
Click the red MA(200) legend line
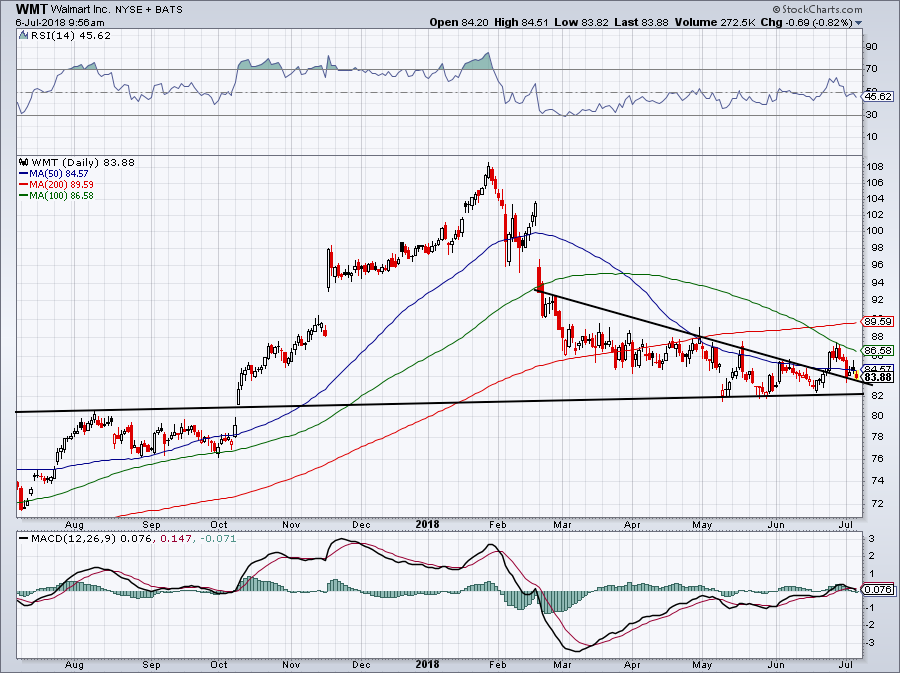coord(24,184)
